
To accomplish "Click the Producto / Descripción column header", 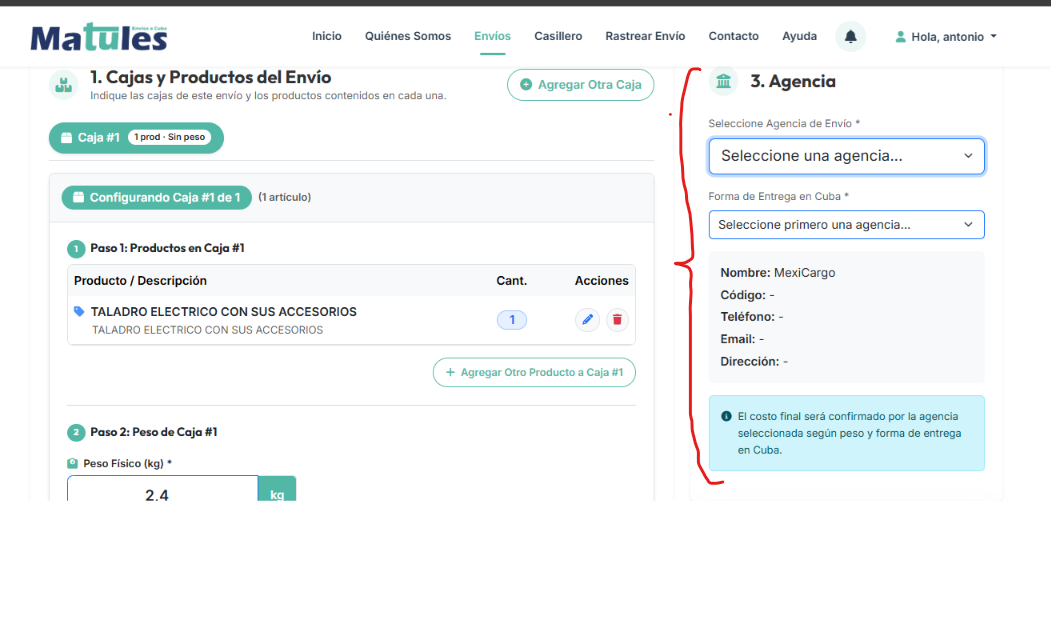I will (140, 281).
